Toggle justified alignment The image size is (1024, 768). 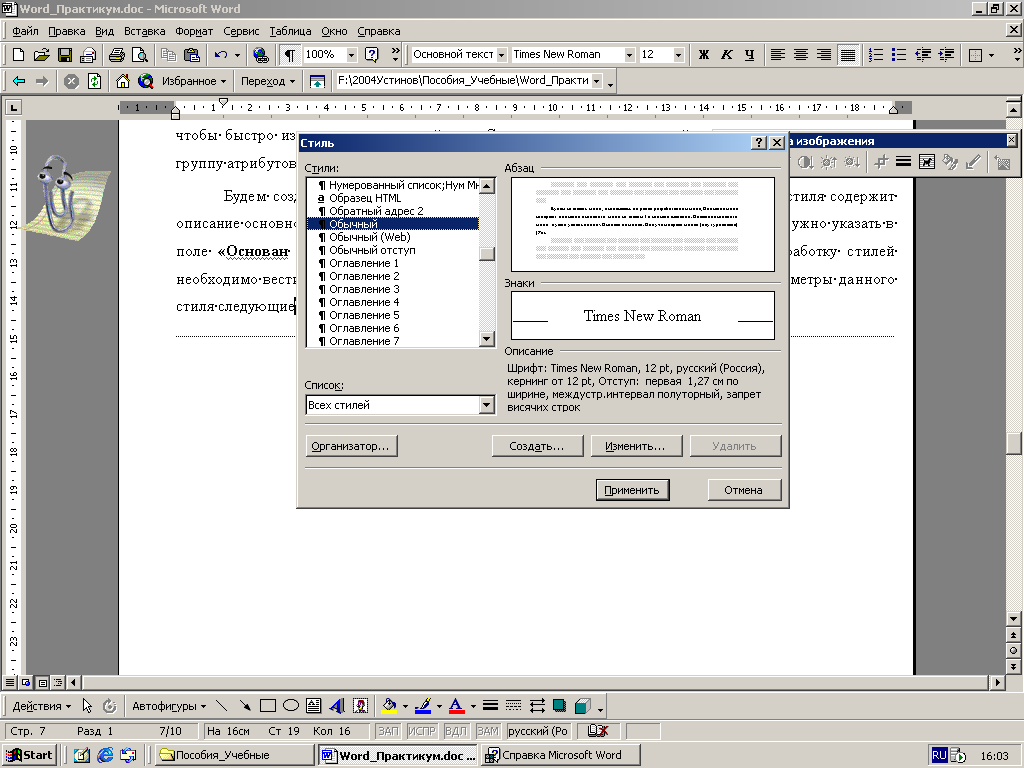[x=848, y=55]
